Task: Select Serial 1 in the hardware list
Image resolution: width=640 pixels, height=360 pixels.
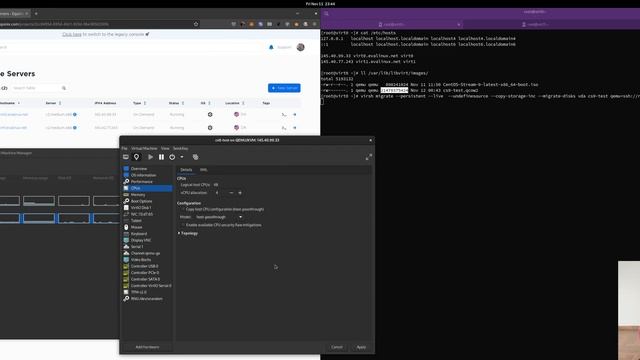Action: [147, 247]
